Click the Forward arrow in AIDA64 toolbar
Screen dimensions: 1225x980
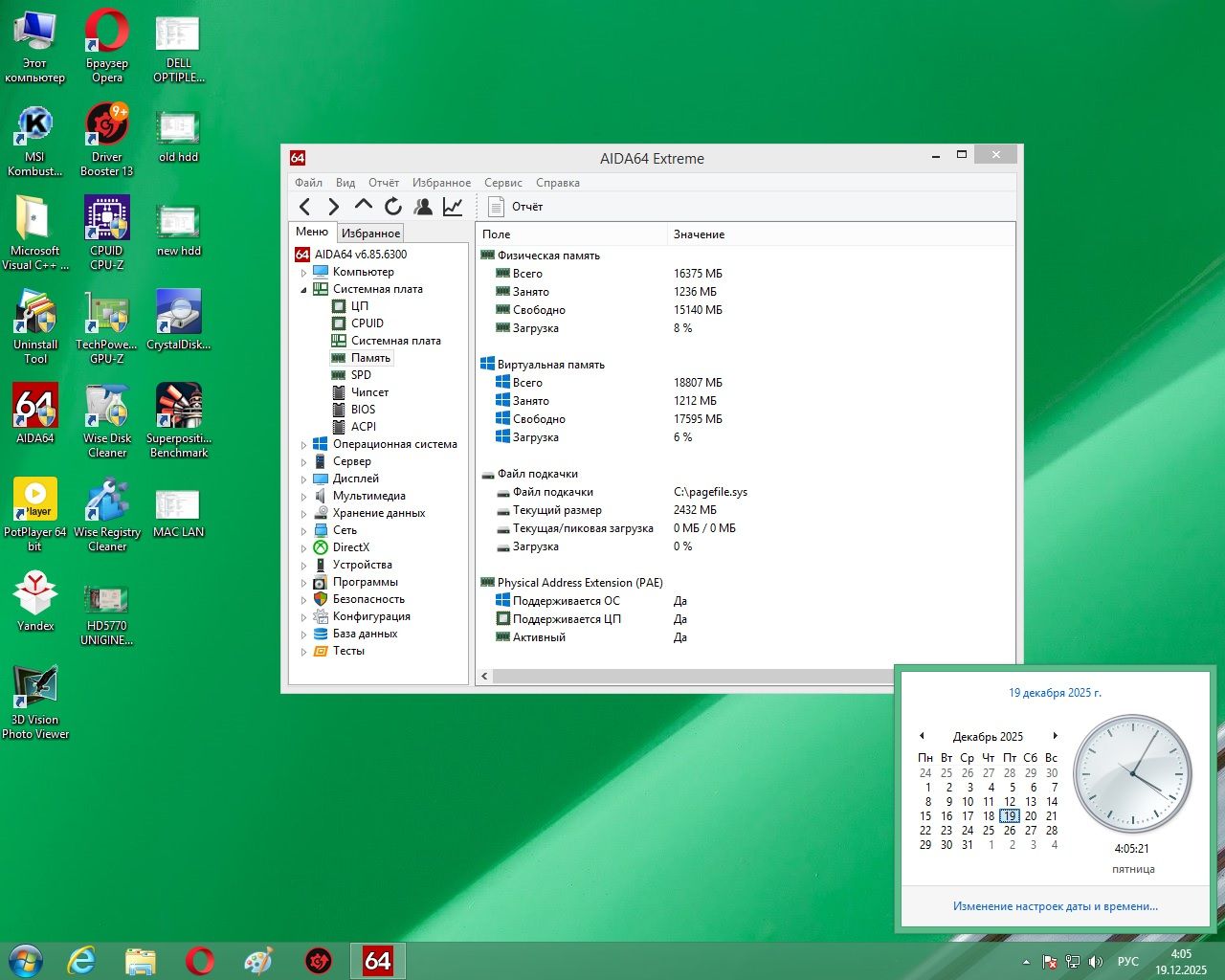click(333, 206)
